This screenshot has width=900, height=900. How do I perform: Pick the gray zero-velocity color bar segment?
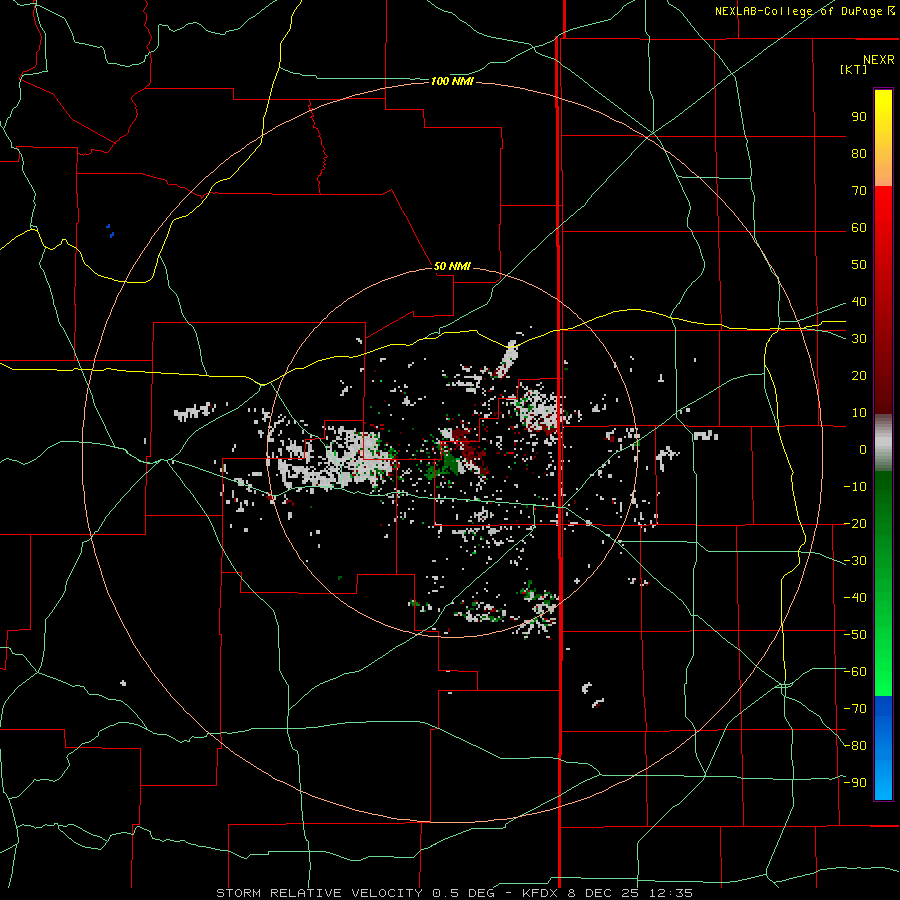883,443
